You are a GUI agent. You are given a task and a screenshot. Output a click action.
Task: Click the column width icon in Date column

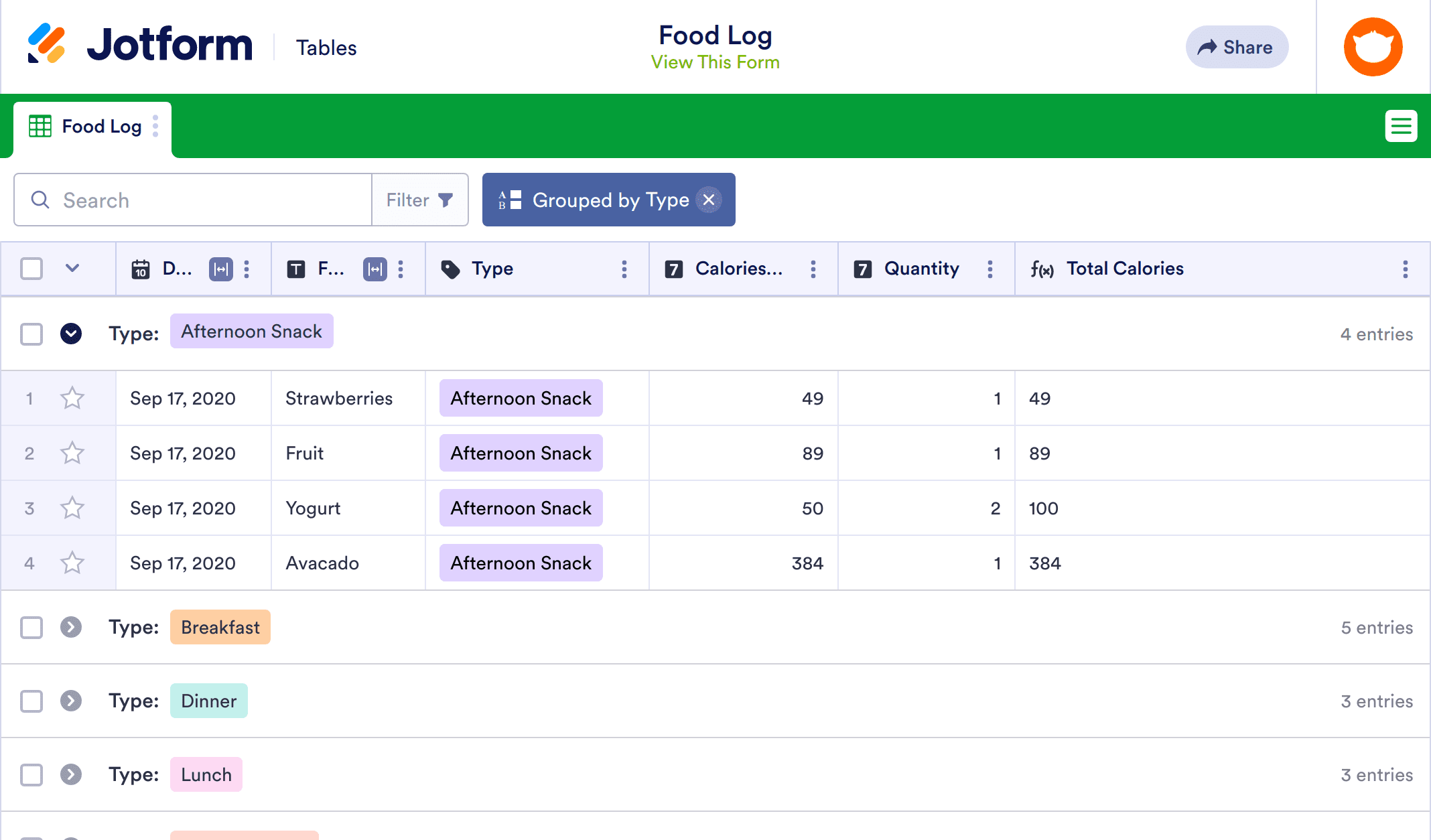tap(221, 269)
